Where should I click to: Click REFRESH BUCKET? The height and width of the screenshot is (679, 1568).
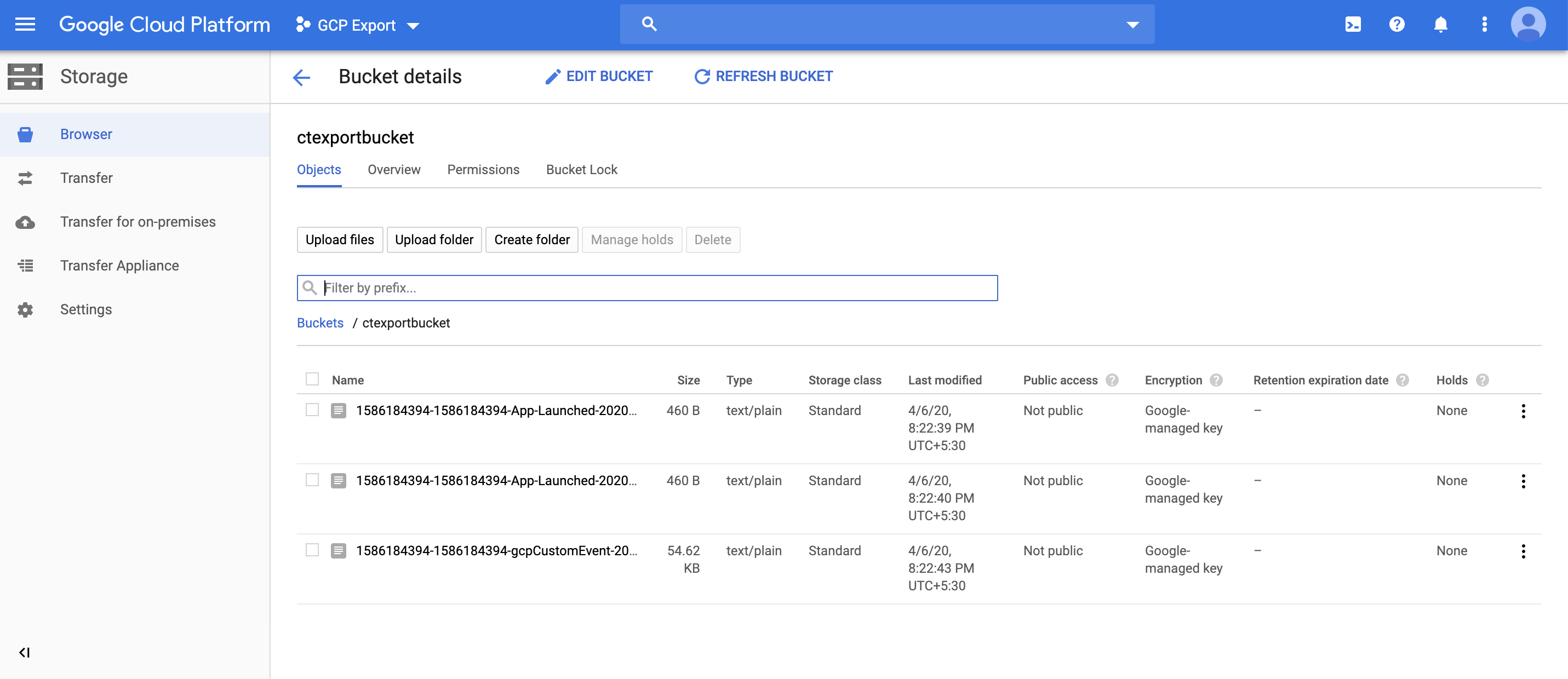(763, 77)
